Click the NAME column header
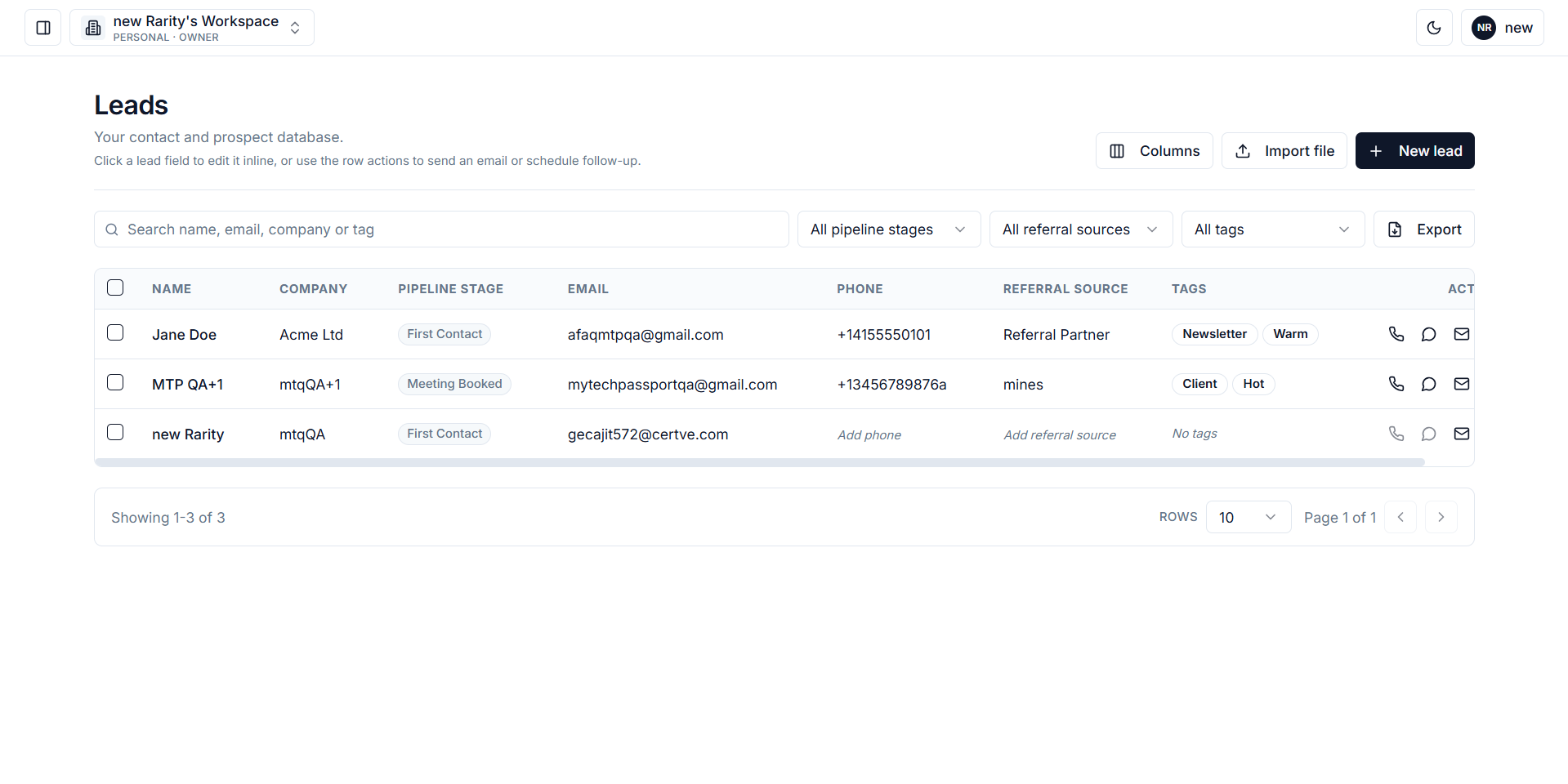1568x784 pixels. 172,289
